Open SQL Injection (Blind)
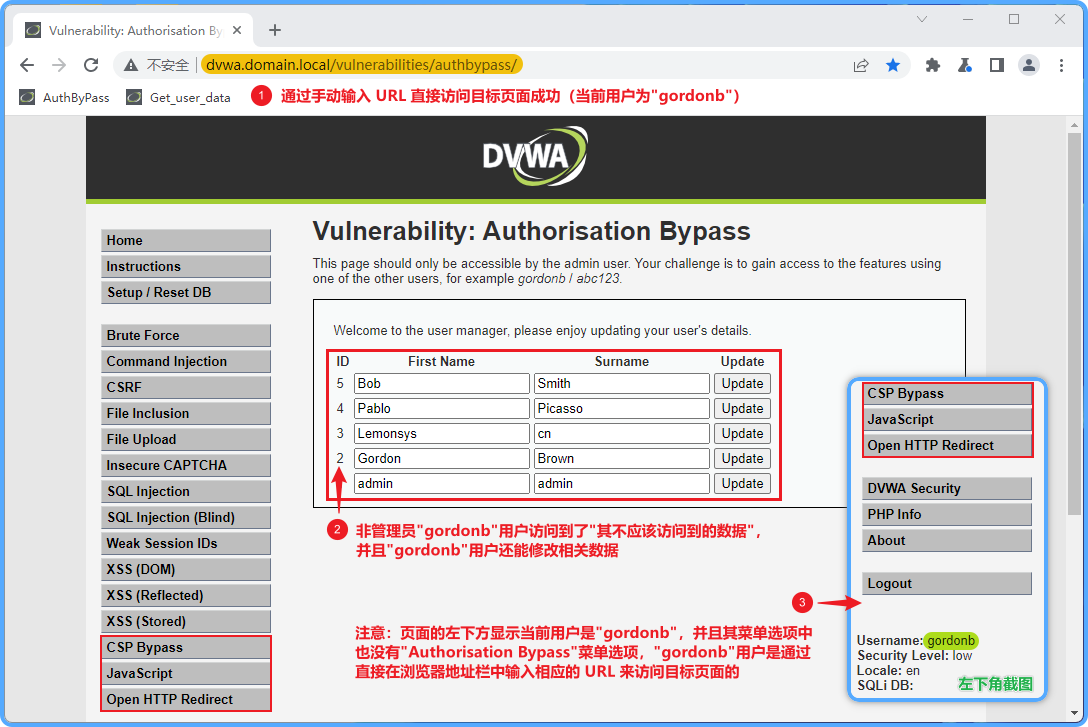 coord(185,518)
